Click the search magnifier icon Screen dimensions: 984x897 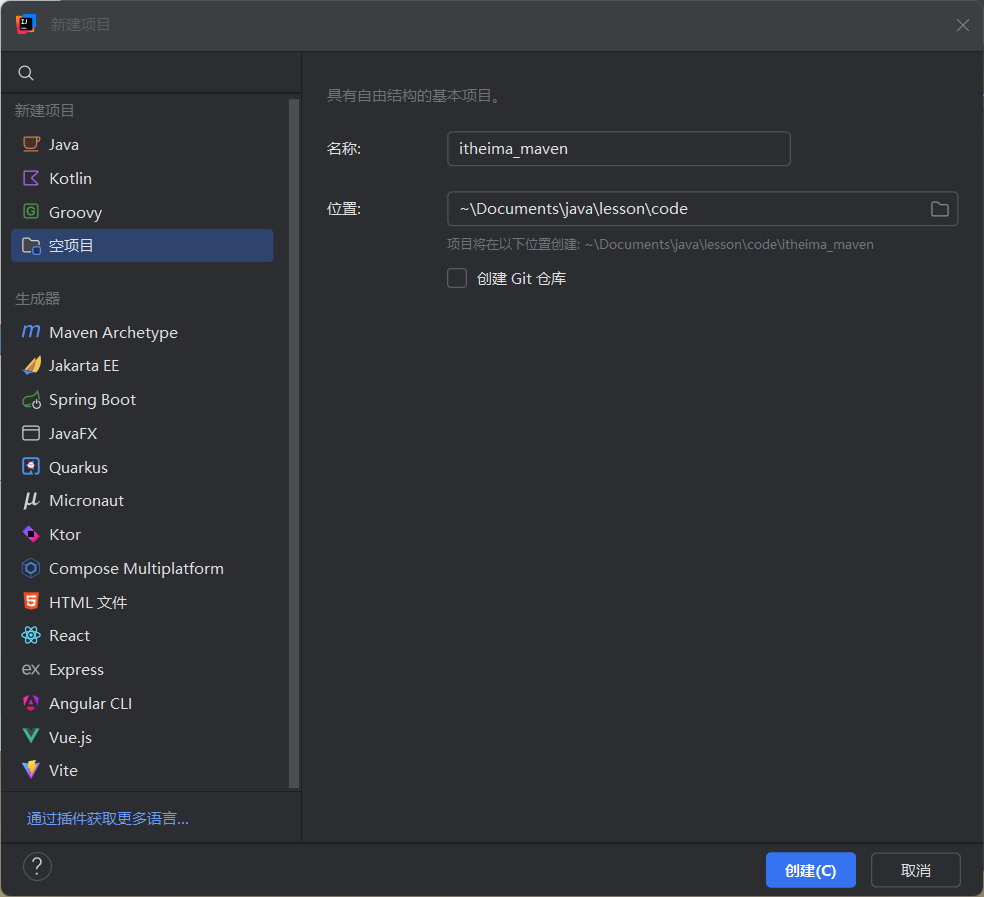pos(26,73)
